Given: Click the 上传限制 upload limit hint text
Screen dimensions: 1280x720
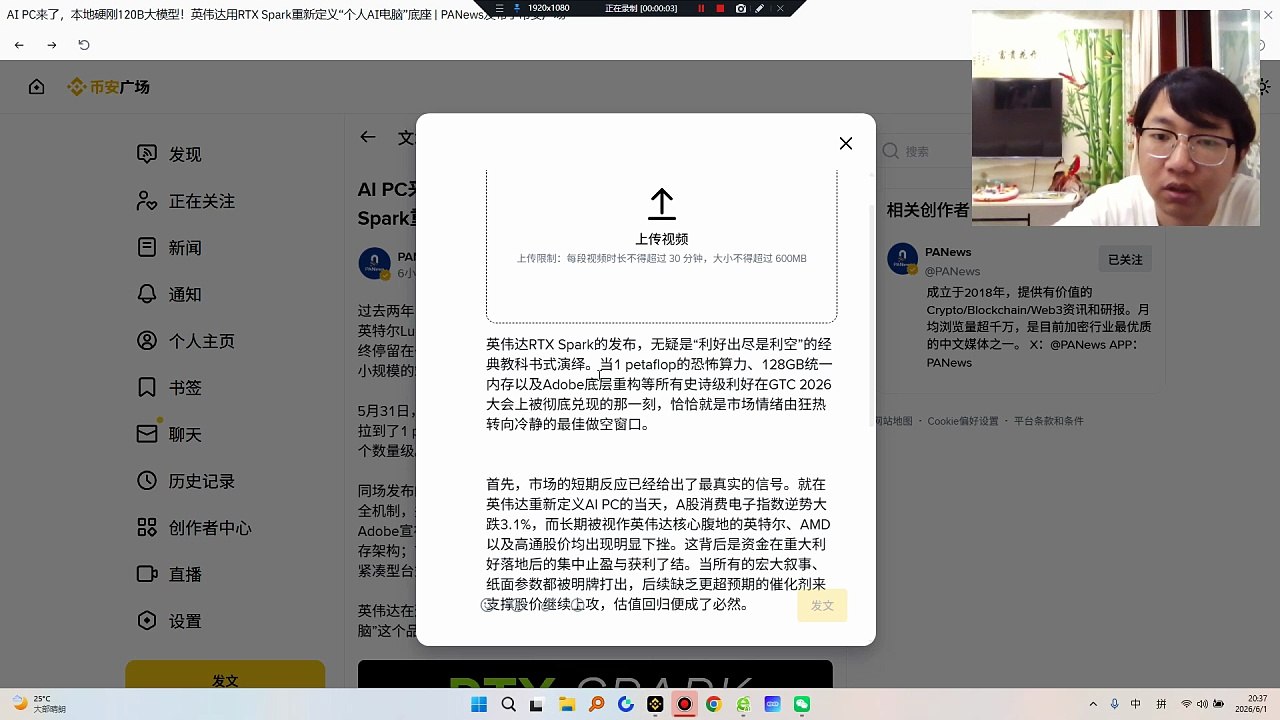Looking at the screenshot, I should [x=661, y=258].
